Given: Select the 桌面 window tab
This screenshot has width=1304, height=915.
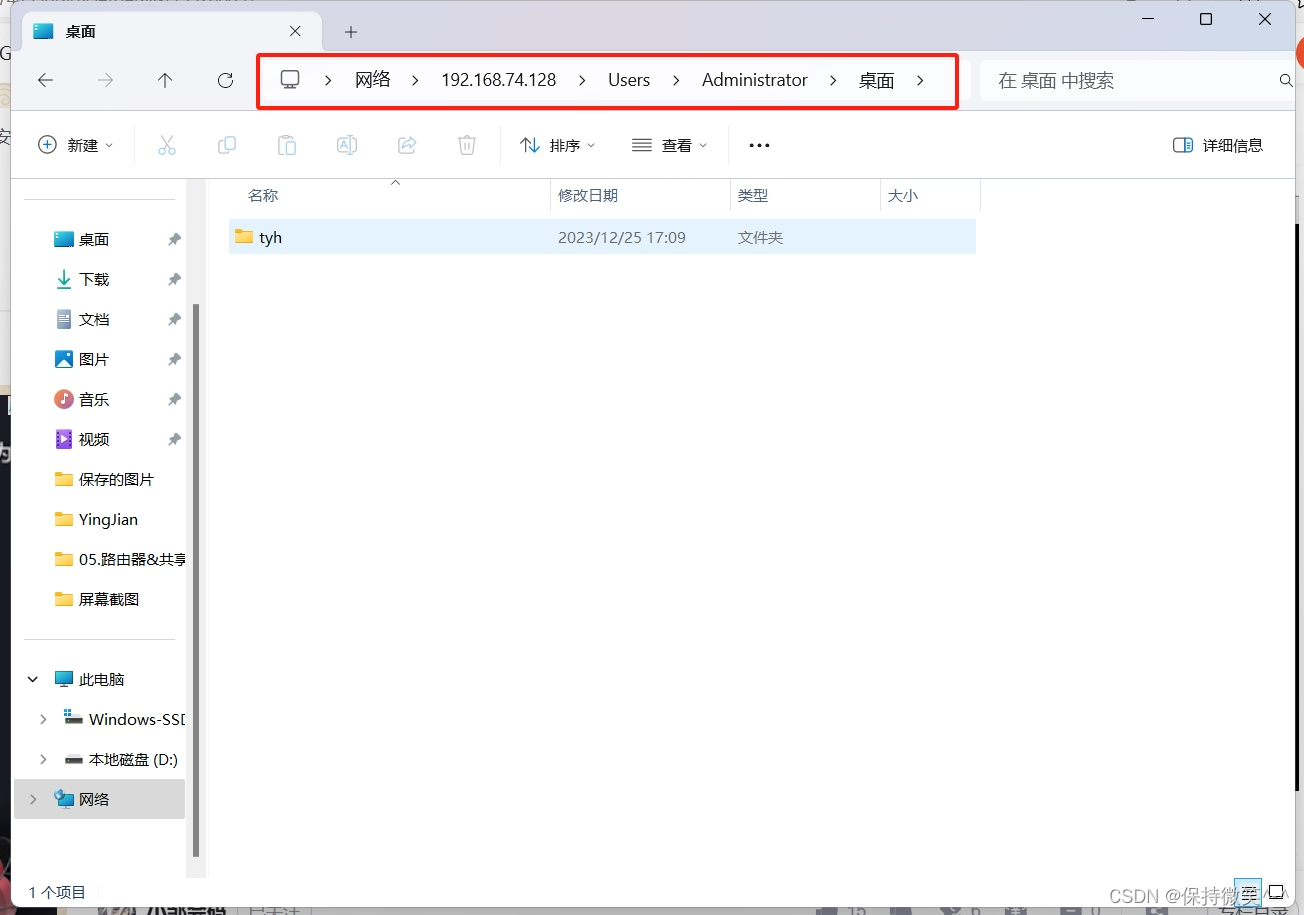Looking at the screenshot, I should coord(170,32).
